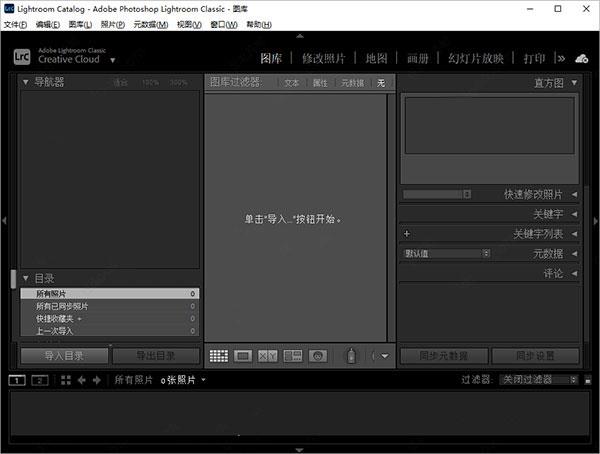Screen dimensions: 600x454
Task: Open survey view icon in the toolbar
Action: pos(293,356)
